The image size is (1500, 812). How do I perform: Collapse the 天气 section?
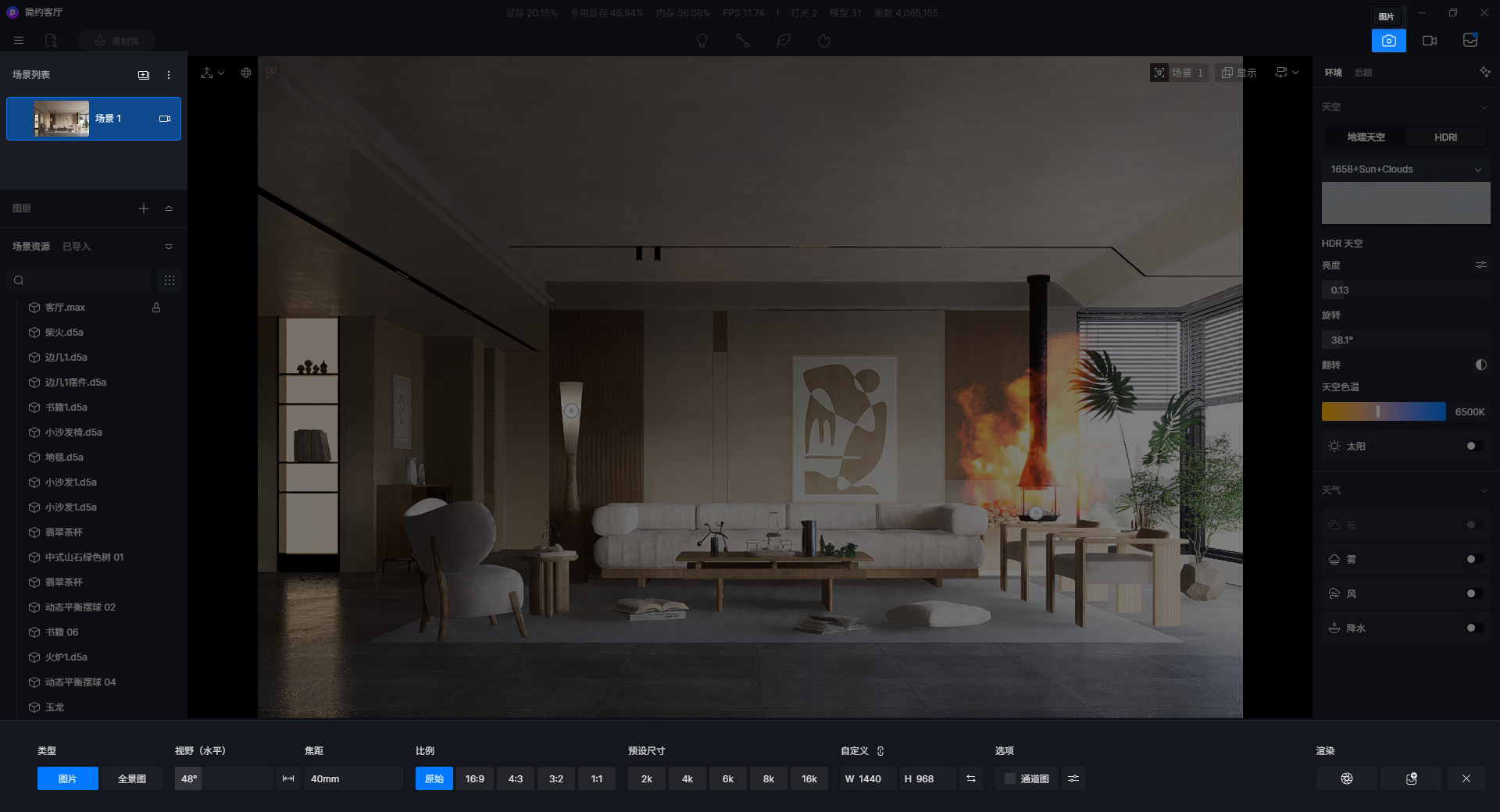click(1484, 490)
